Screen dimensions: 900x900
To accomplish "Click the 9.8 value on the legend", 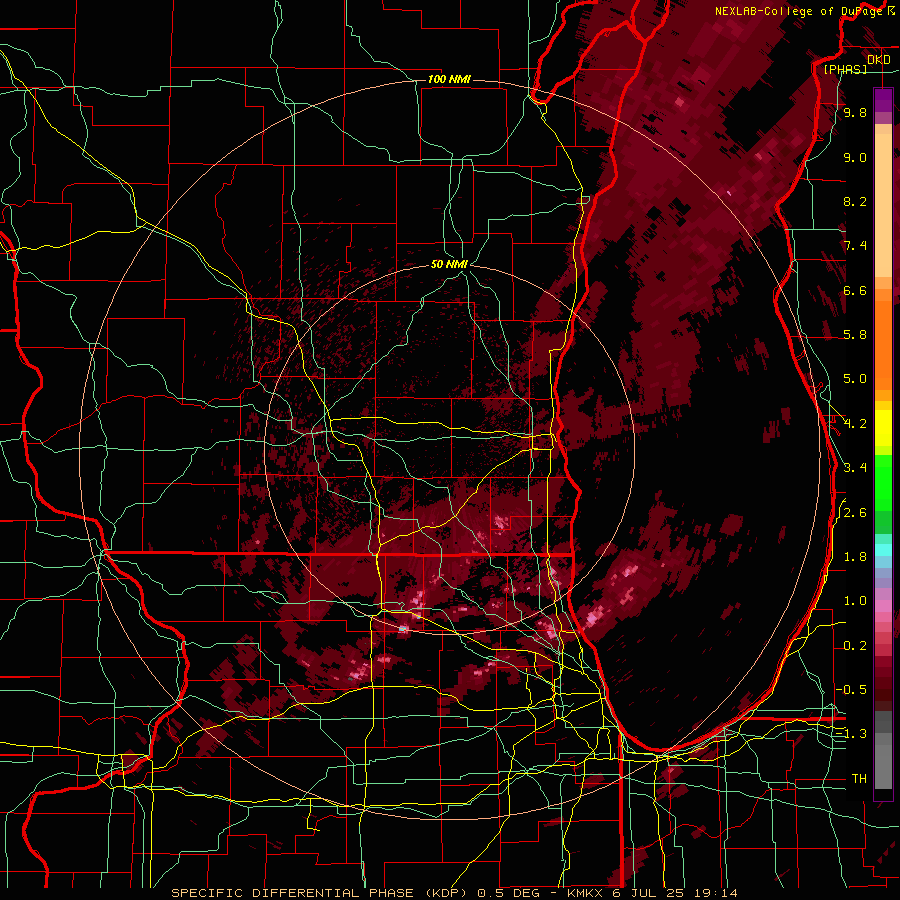I will click(855, 112).
